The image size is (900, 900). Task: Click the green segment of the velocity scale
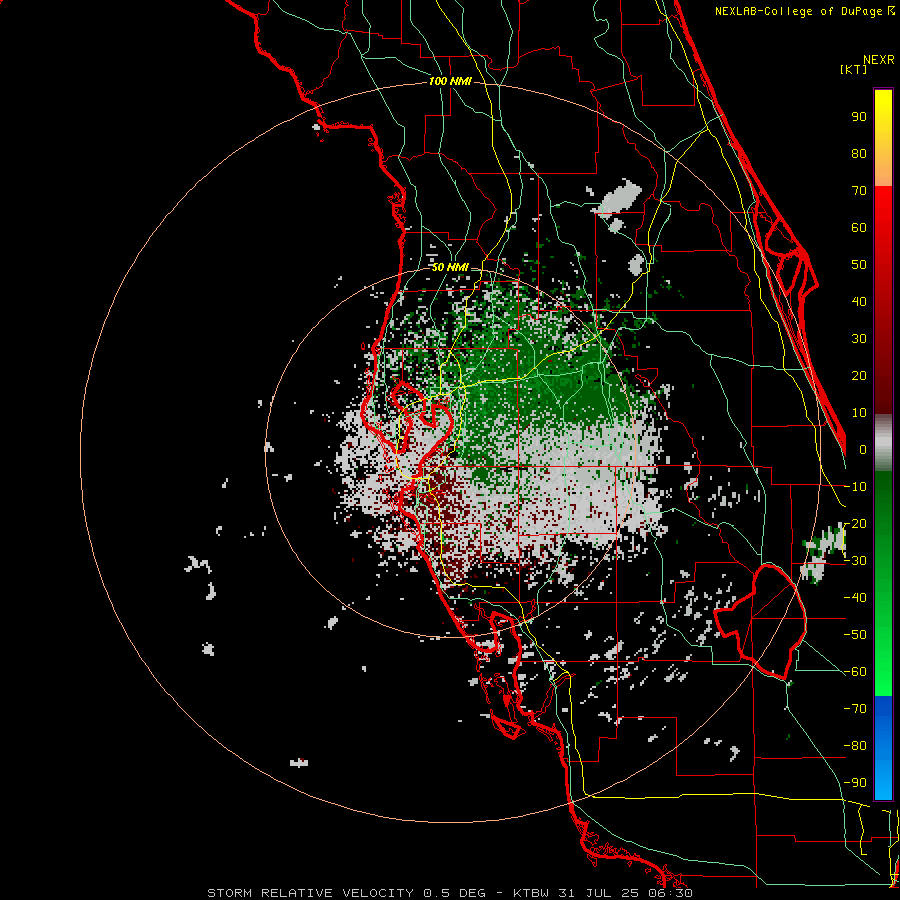(x=883, y=583)
